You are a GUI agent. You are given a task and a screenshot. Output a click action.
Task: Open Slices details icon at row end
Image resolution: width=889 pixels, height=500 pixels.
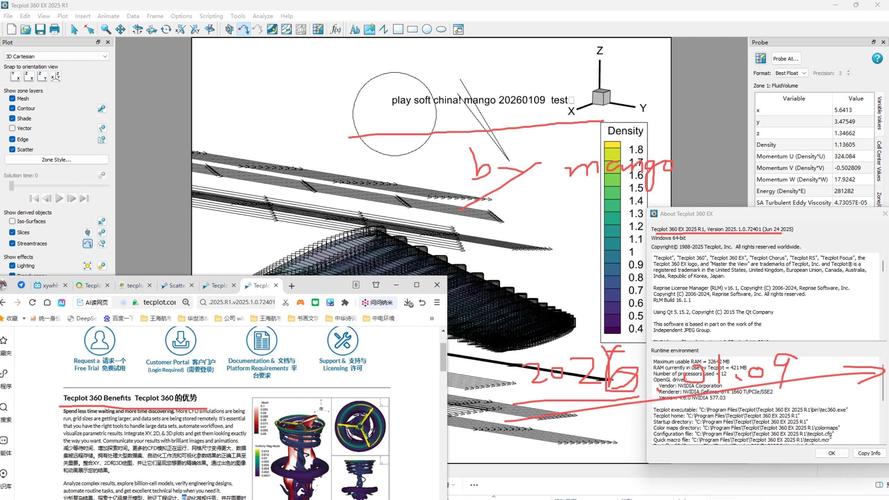coord(101,232)
